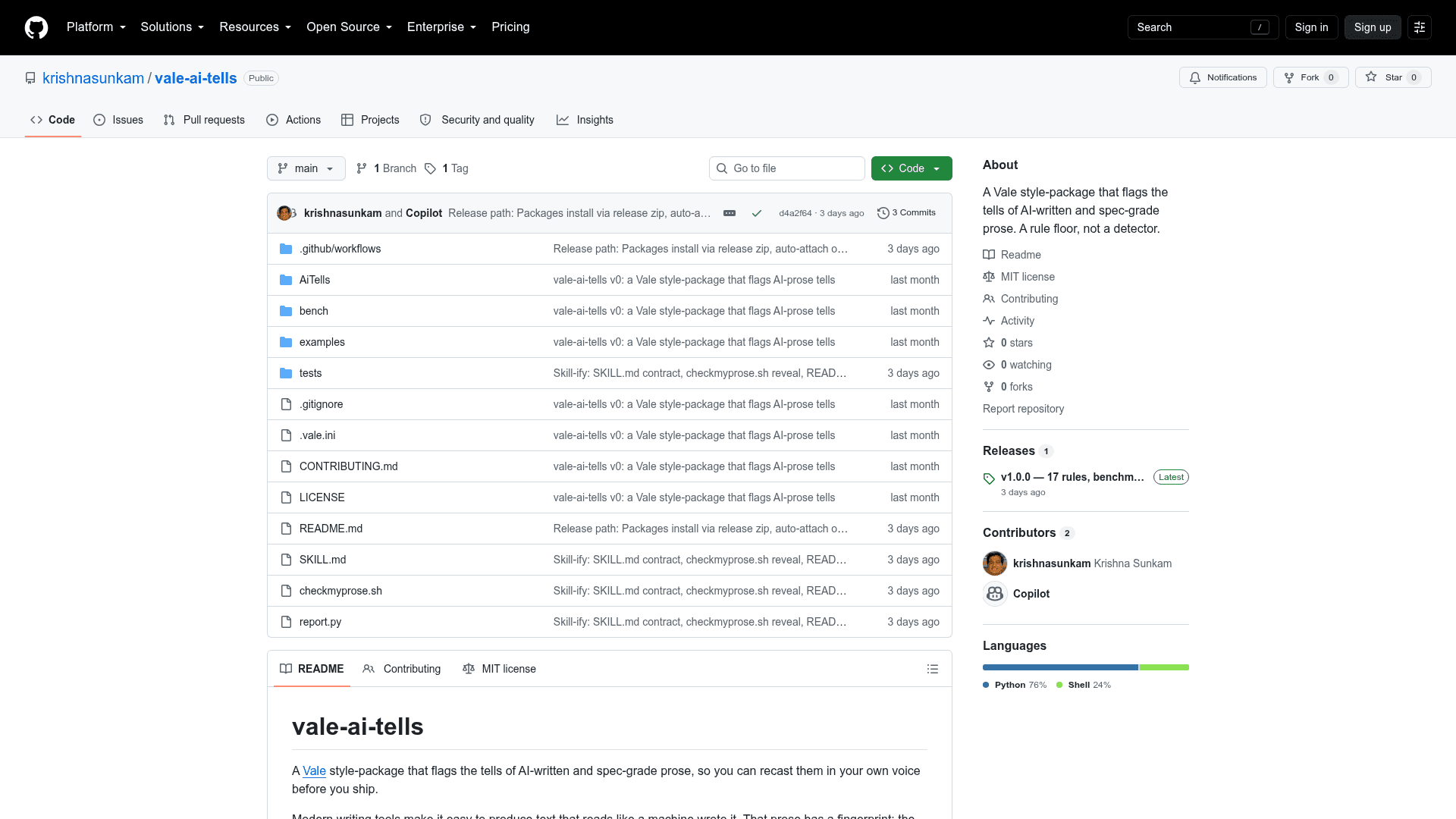Open the AiTells folder icon
The width and height of the screenshot is (1456, 819).
(x=286, y=280)
